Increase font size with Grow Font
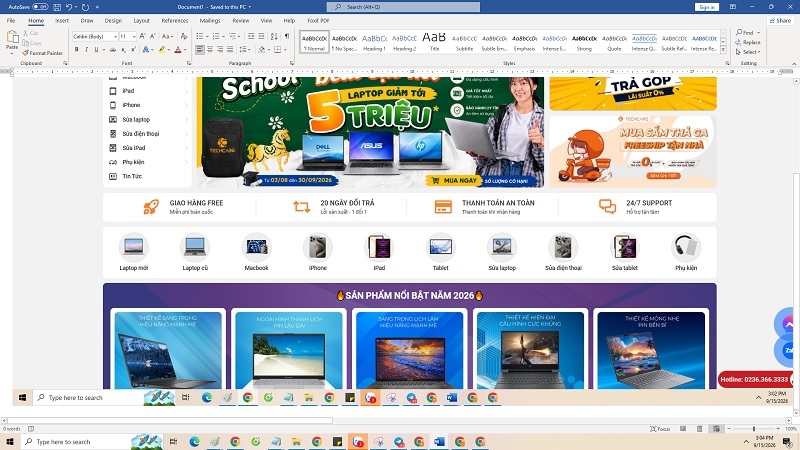 click(142, 36)
